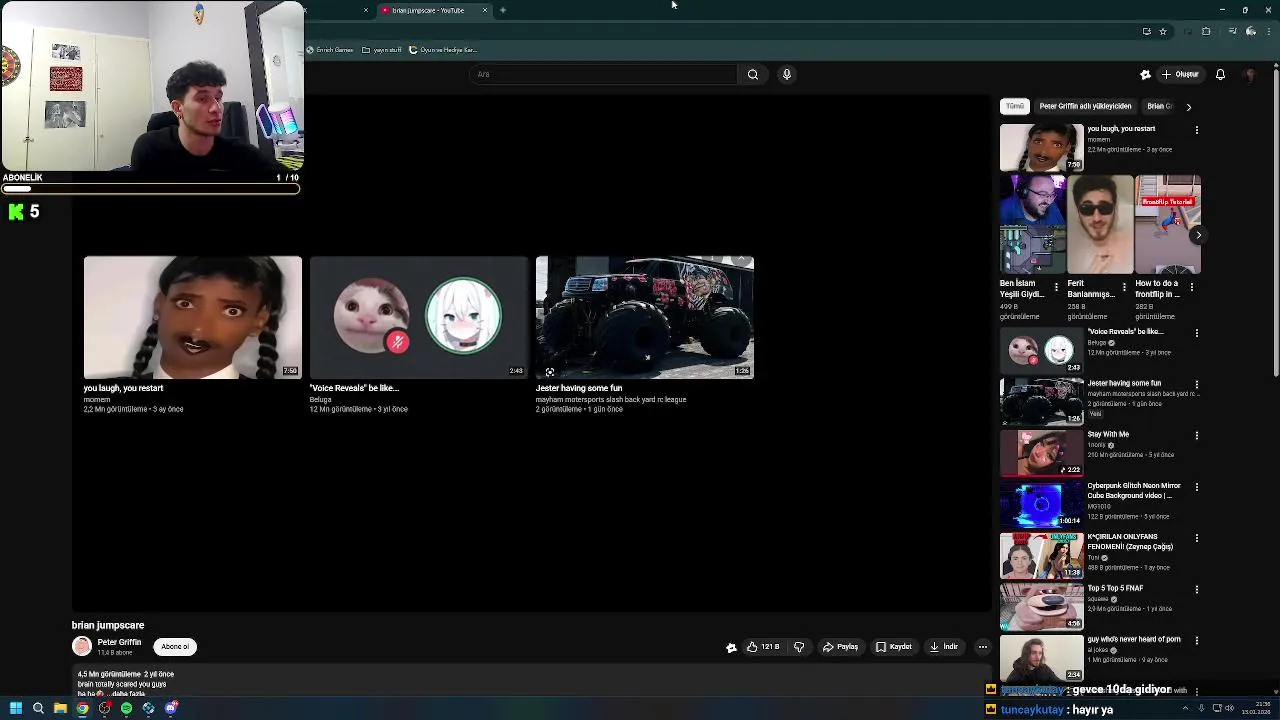The image size is (1280, 720).
Task: Open 'yayın stuff' bookmarks folder
Action: coord(382,50)
